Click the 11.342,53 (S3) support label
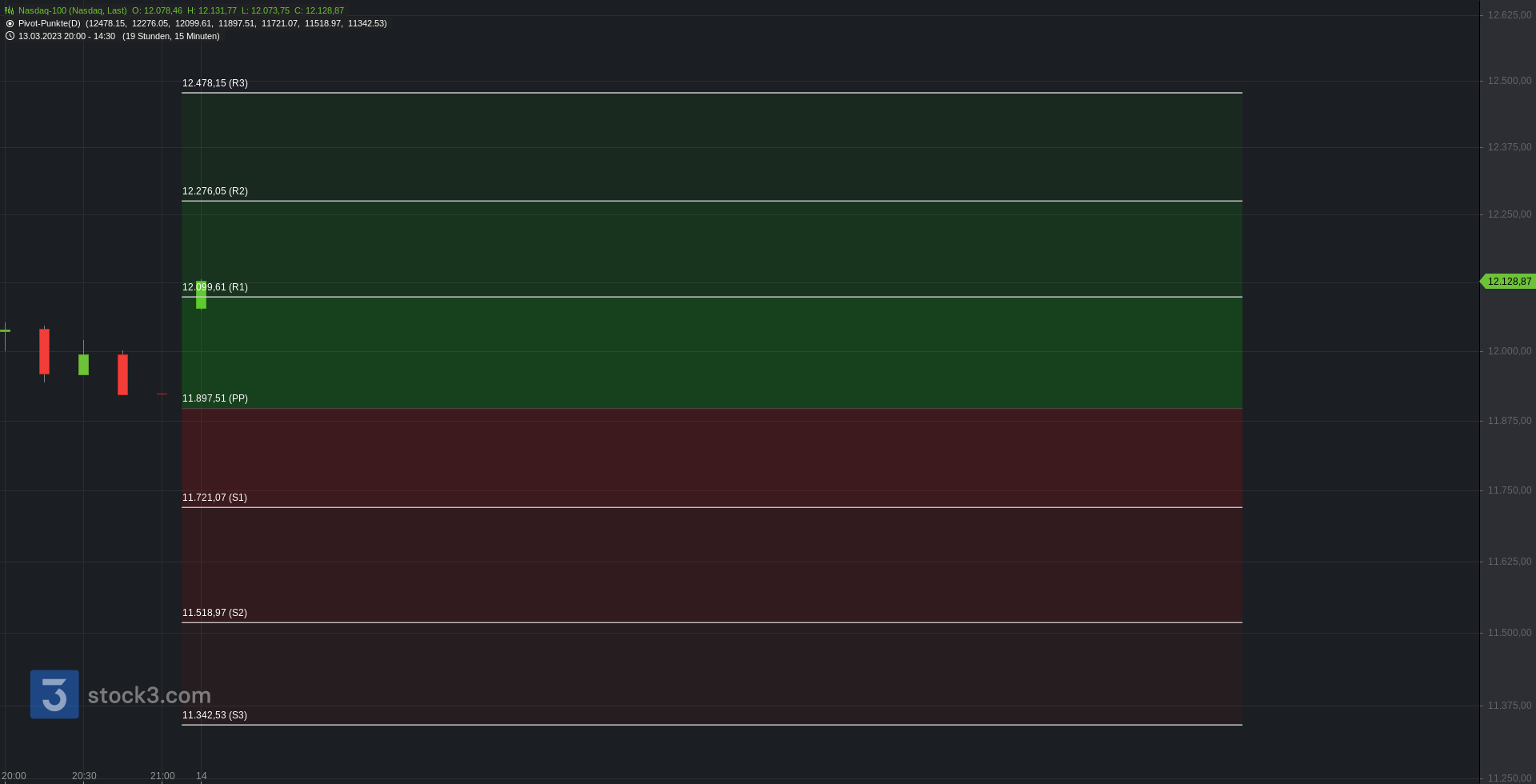This screenshot has height=784, width=1536. (214, 715)
